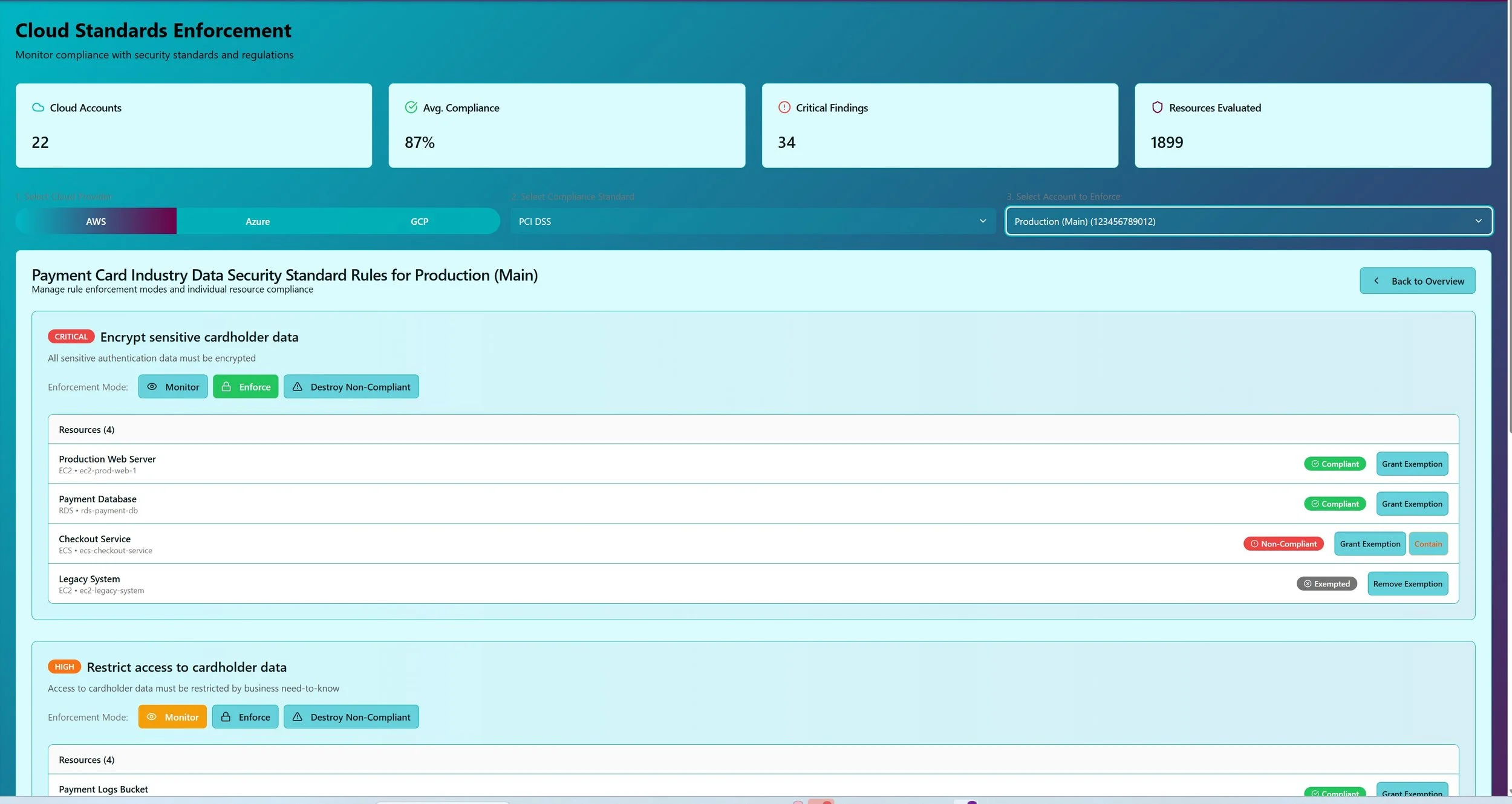The image size is (1512, 804).
Task: Click the Avg. Compliance checkmark icon
Action: point(411,108)
